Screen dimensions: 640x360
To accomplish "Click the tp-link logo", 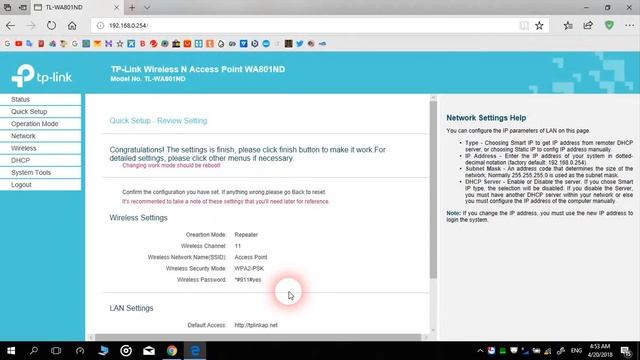I will 42,76.
